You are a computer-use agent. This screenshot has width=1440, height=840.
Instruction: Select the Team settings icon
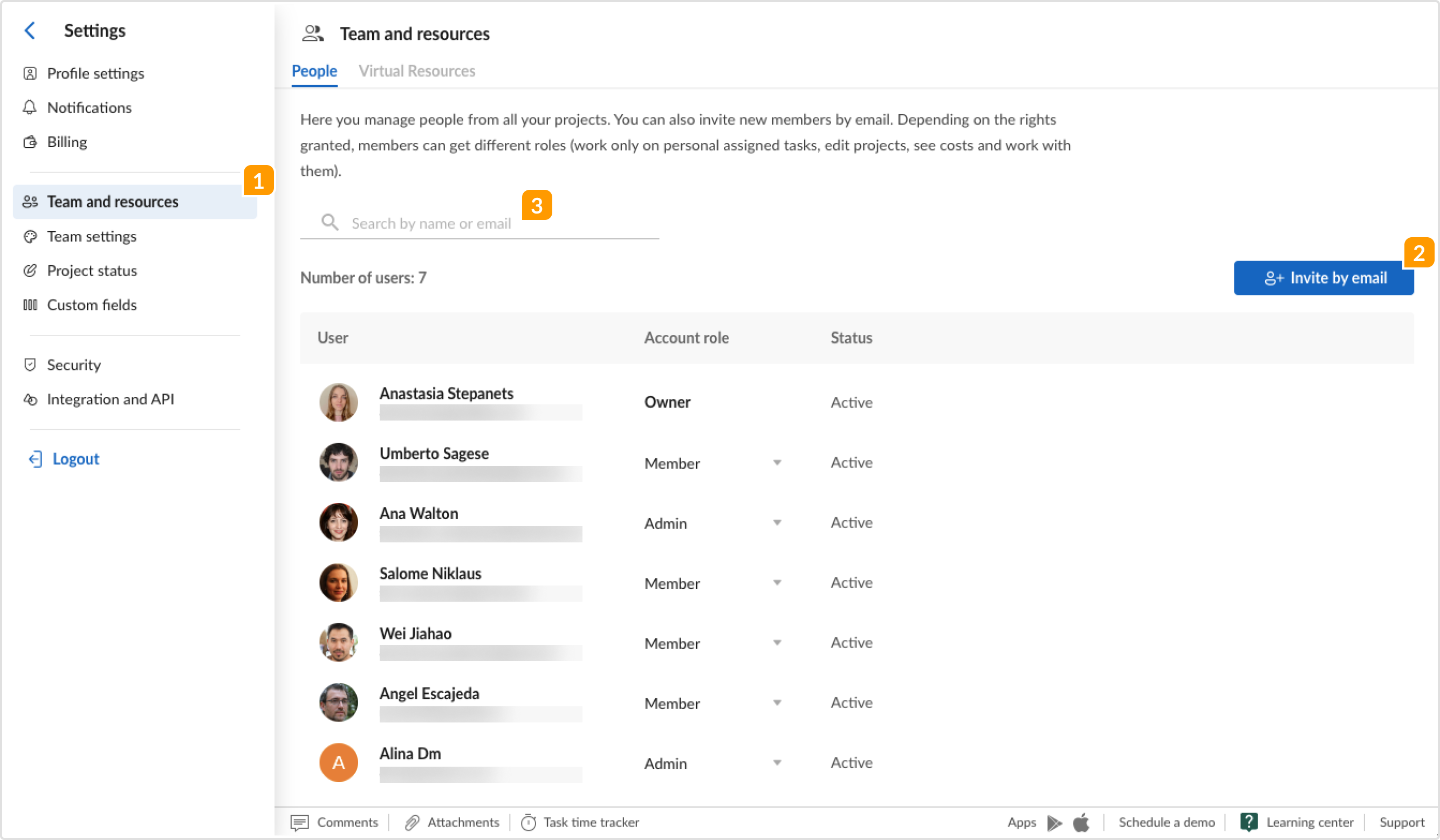(x=30, y=236)
